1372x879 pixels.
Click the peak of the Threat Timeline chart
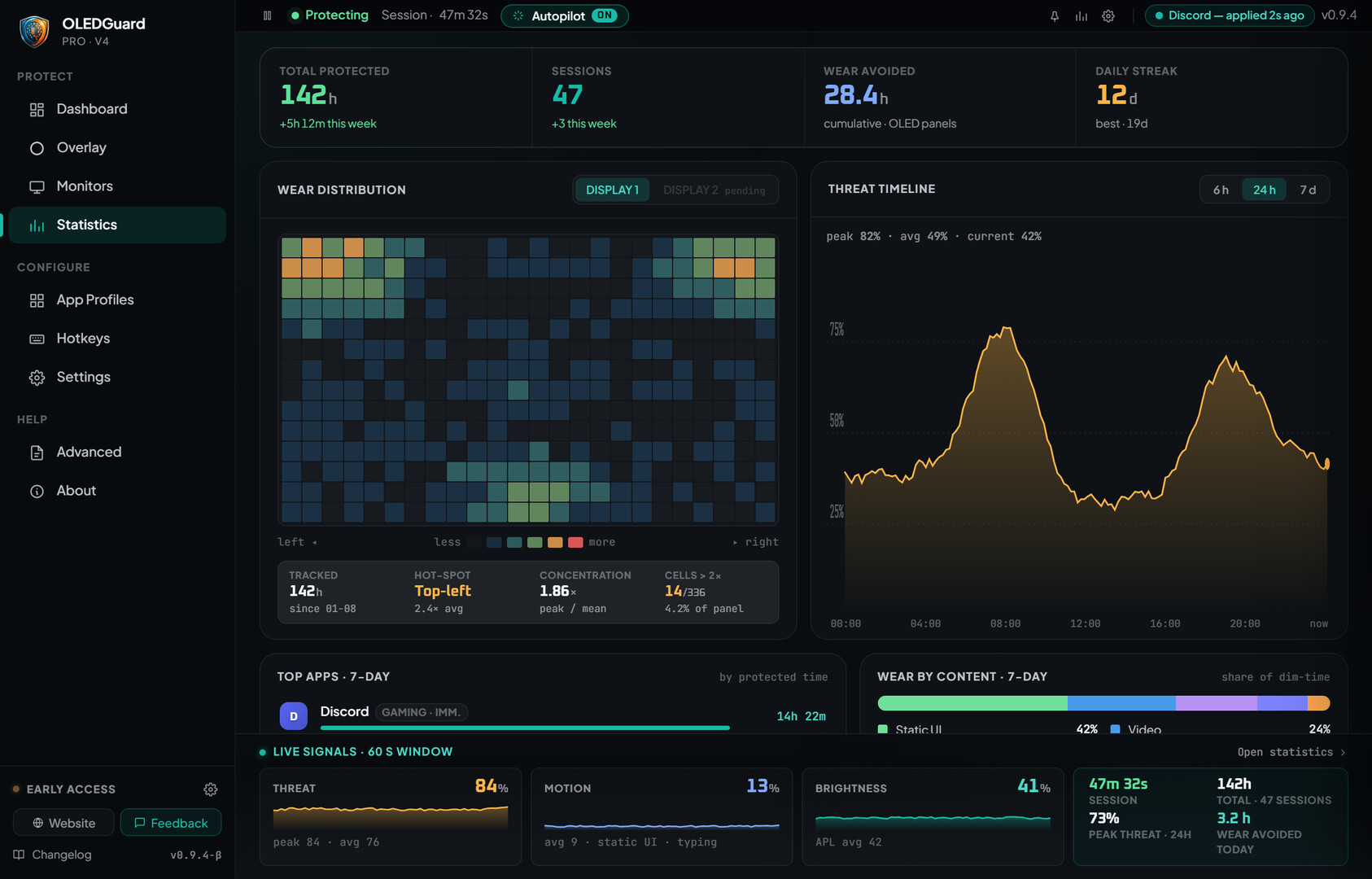[1007, 328]
